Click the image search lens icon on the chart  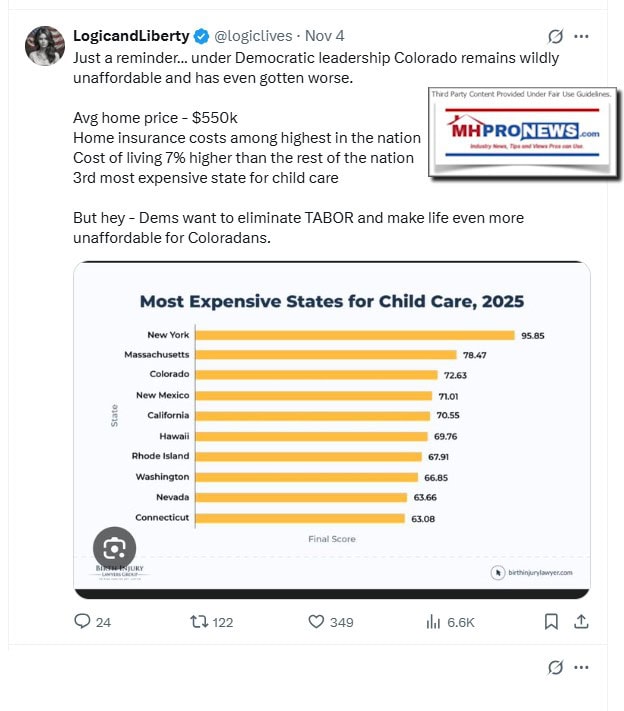114,547
